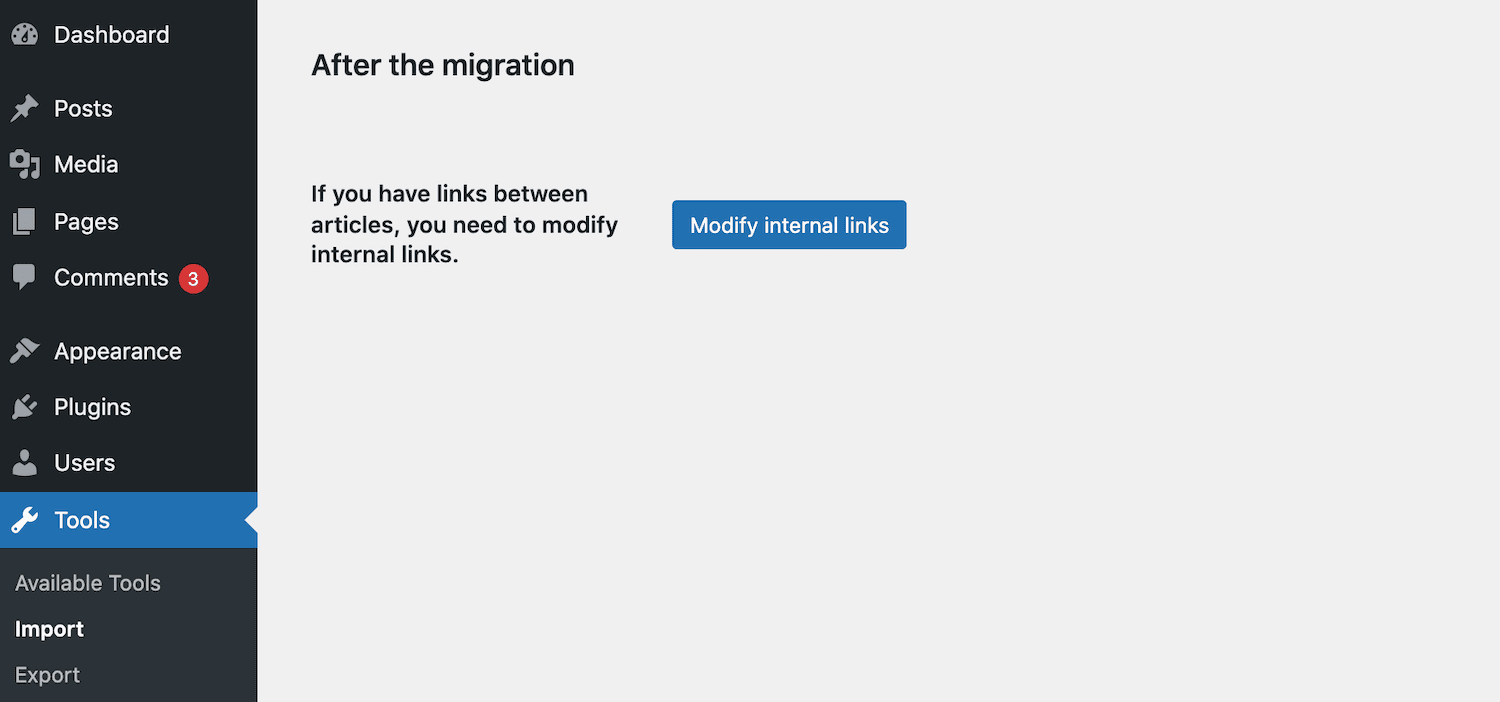This screenshot has width=1500, height=702.
Task: Go to the Posts menu
Action: click(x=83, y=109)
